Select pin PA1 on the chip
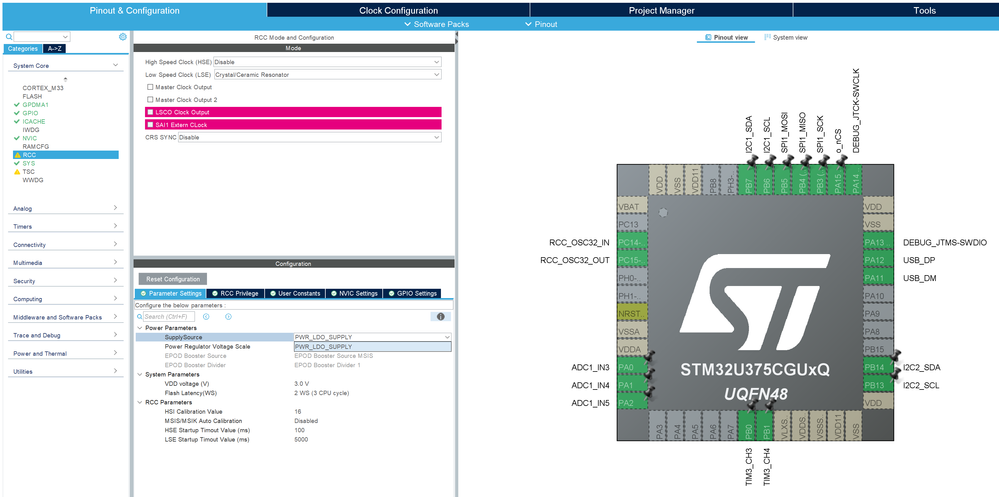Screen dimensions: 999x497 click(632, 385)
